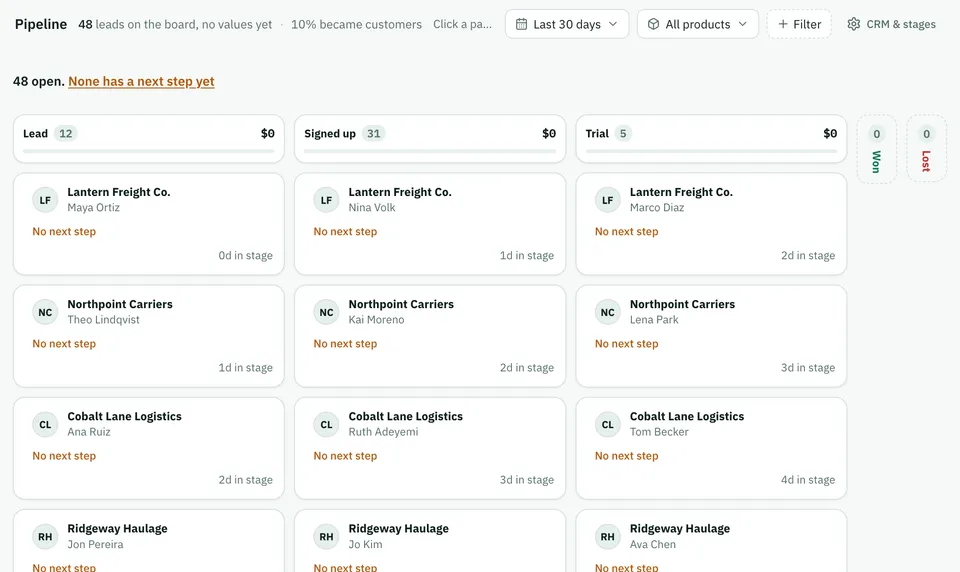The width and height of the screenshot is (960, 572).
Task: Click the Signed up column progress bar
Action: click(430, 151)
